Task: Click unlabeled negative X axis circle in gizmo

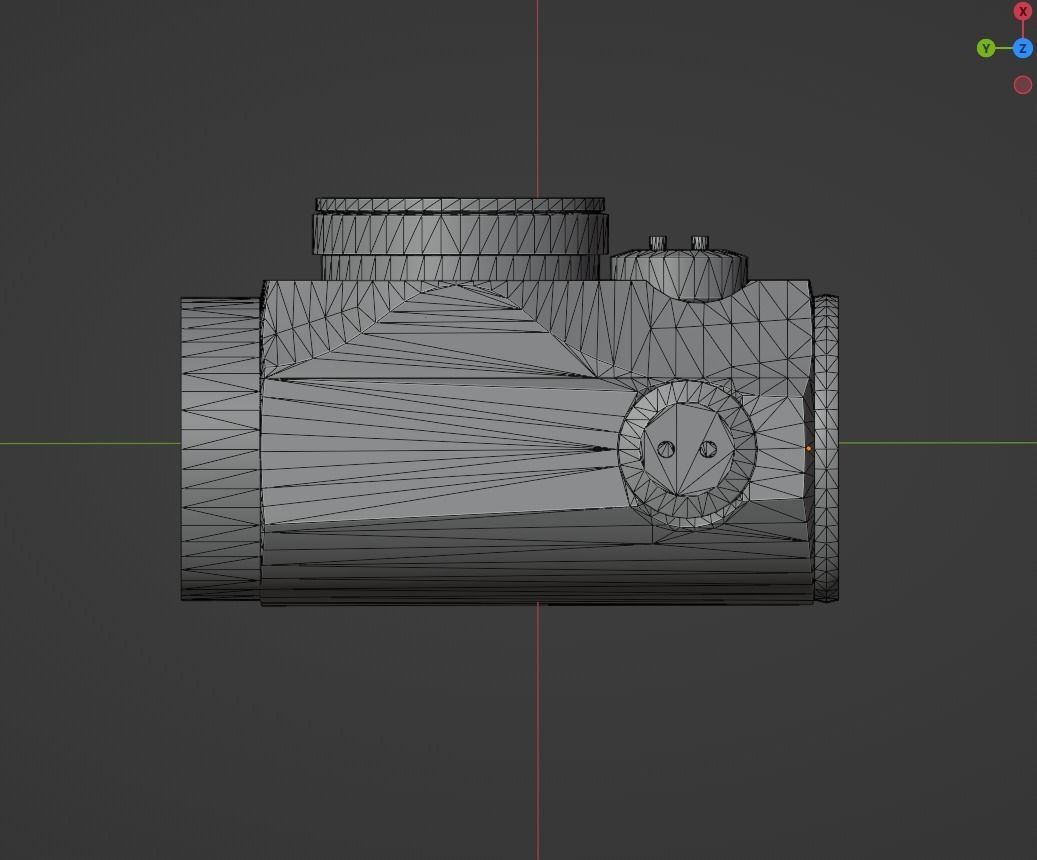Action: click(1022, 85)
